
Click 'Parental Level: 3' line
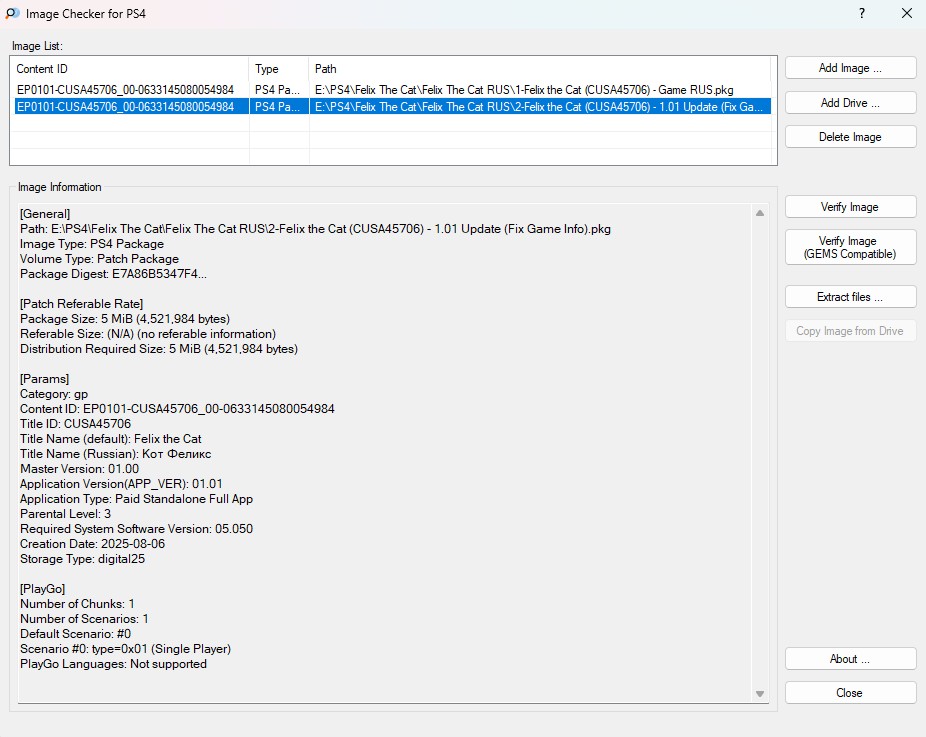[x=66, y=514]
